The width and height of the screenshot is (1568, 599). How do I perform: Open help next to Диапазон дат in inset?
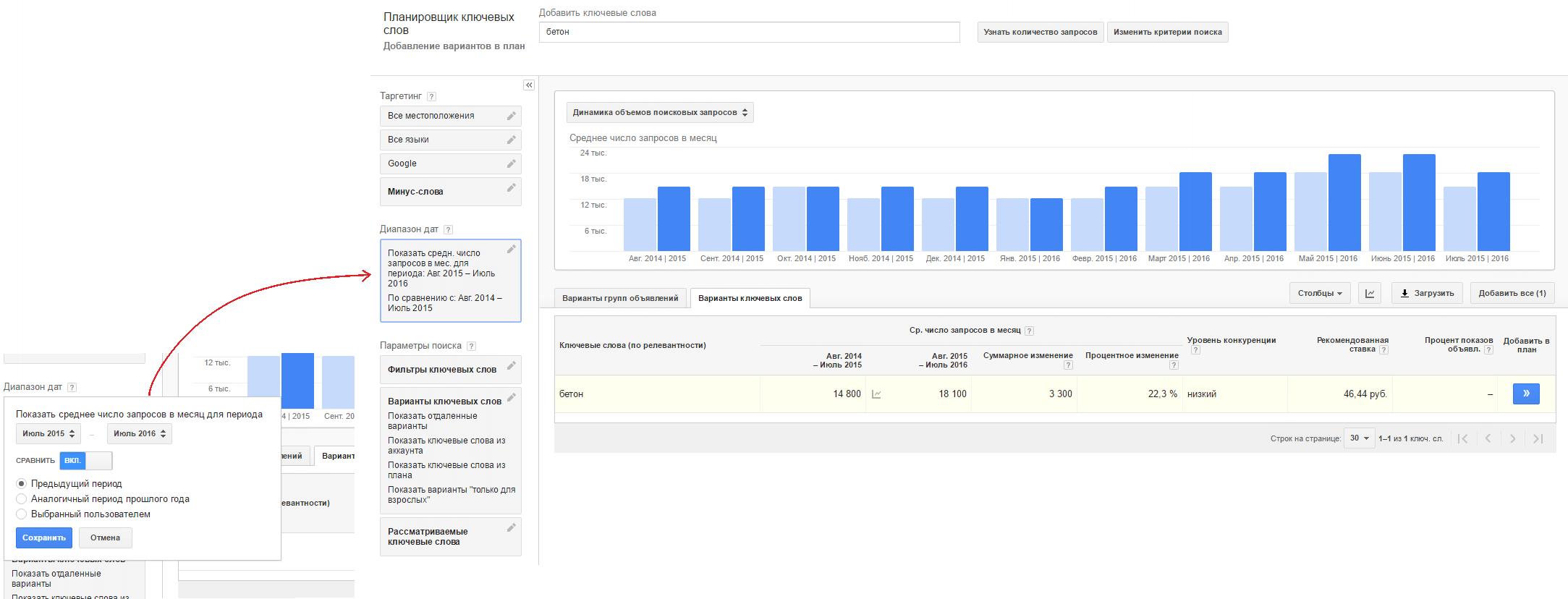pyautogui.click(x=72, y=388)
